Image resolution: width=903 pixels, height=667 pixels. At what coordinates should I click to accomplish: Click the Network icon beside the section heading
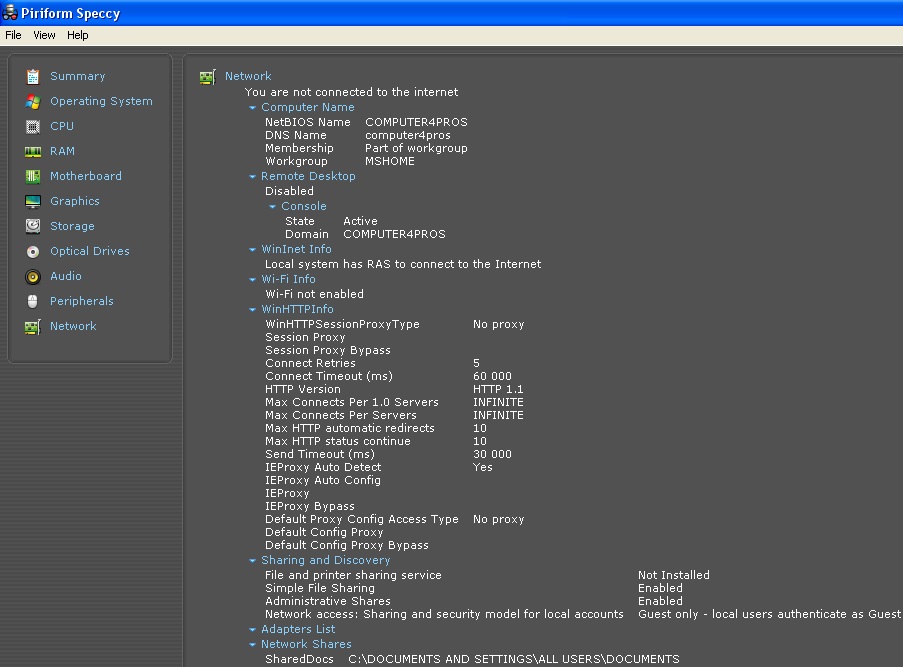pyautogui.click(x=208, y=77)
